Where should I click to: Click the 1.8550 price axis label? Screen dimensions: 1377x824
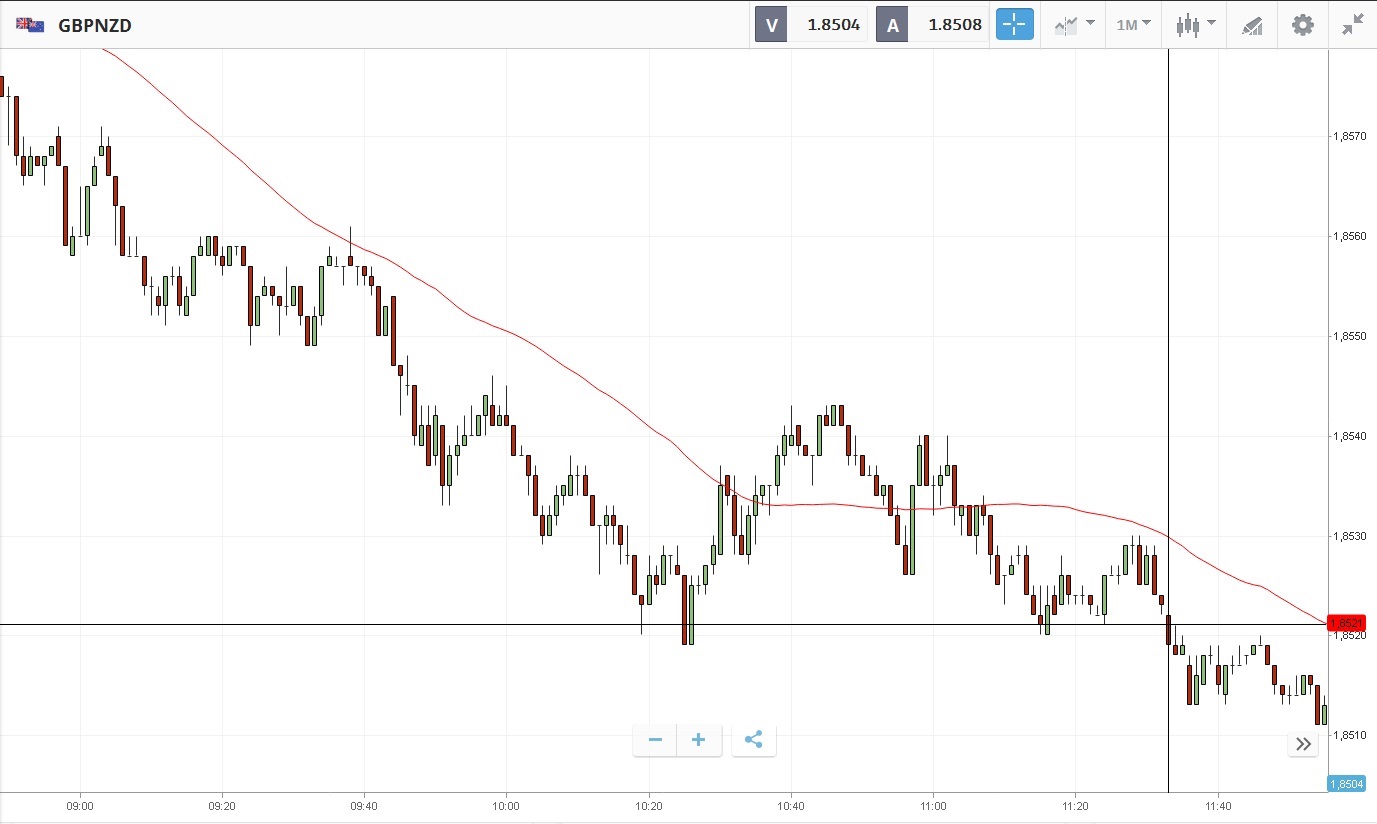[1350, 337]
